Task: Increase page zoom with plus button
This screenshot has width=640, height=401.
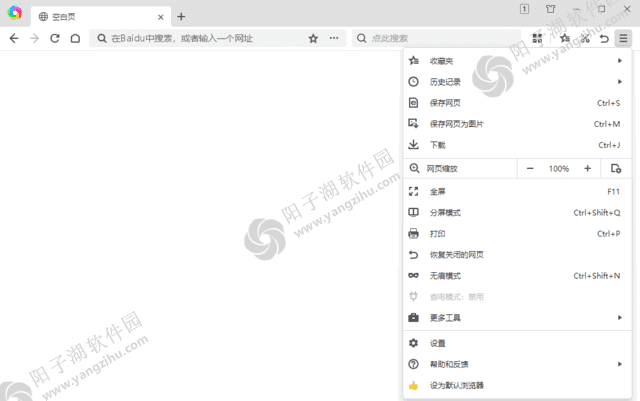Action: click(587, 169)
